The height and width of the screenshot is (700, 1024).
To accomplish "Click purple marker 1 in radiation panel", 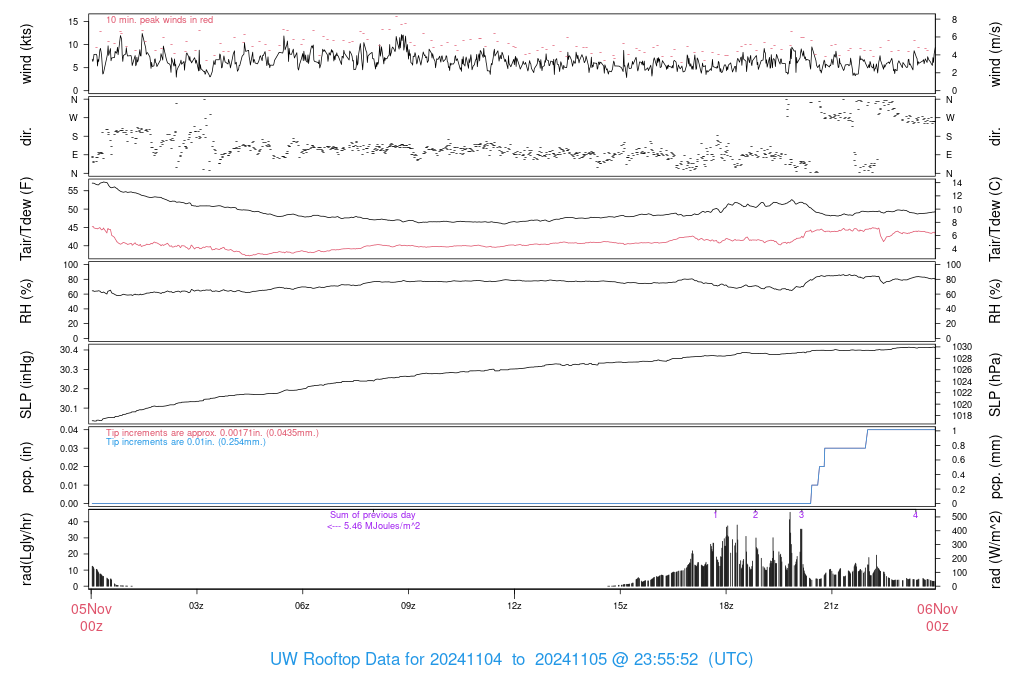I will click(x=716, y=515).
